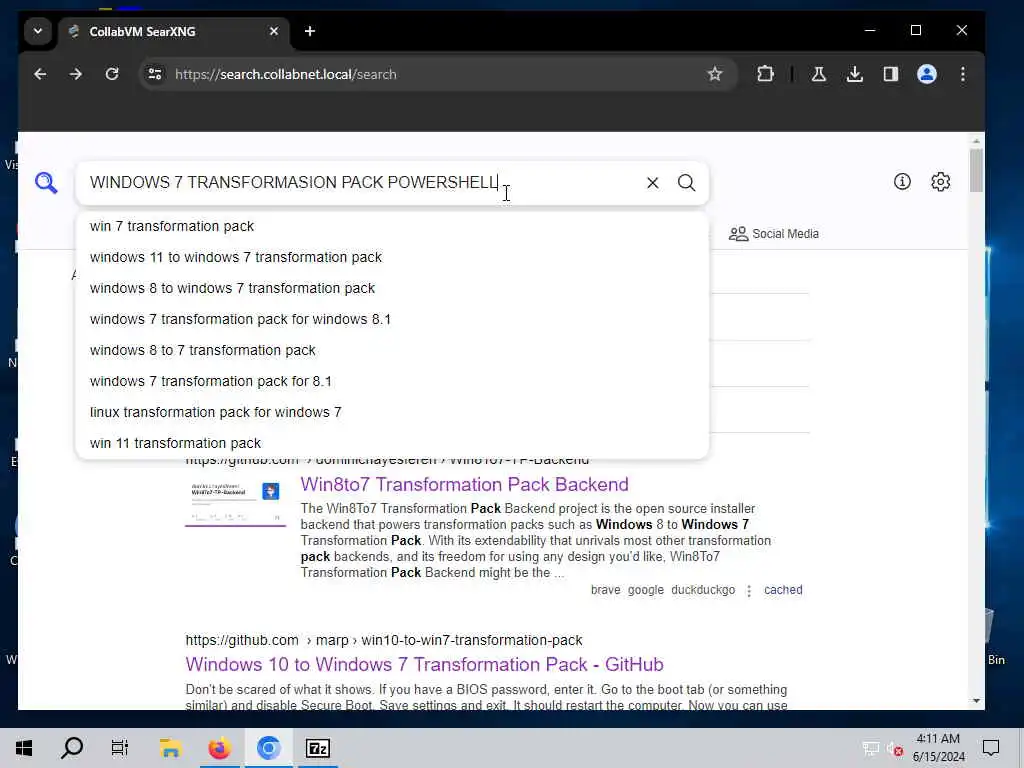Clear the search query with the X icon
This screenshot has width=1024, height=768.
coord(652,183)
